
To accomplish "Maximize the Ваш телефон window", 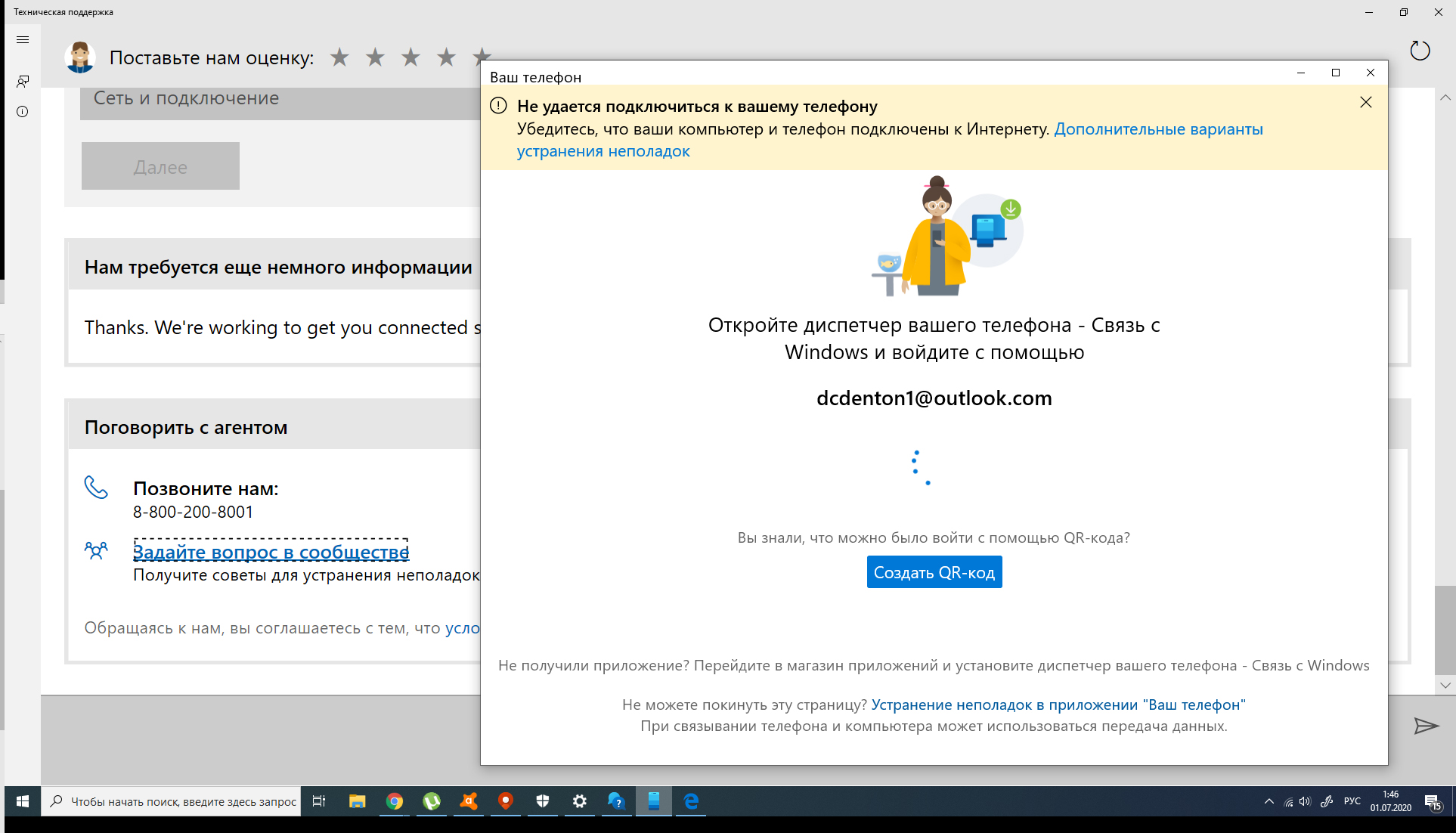I will pos(1336,73).
